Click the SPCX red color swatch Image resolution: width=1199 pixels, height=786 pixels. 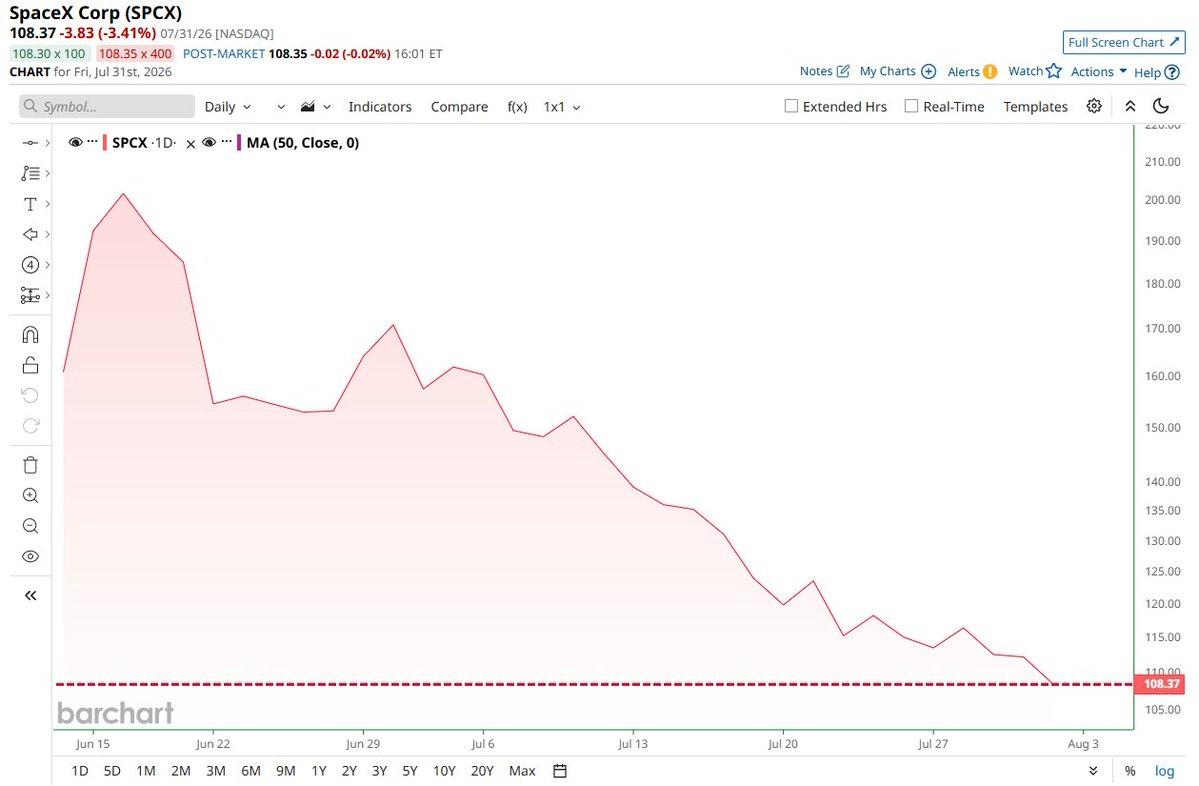pyautogui.click(x=105, y=143)
